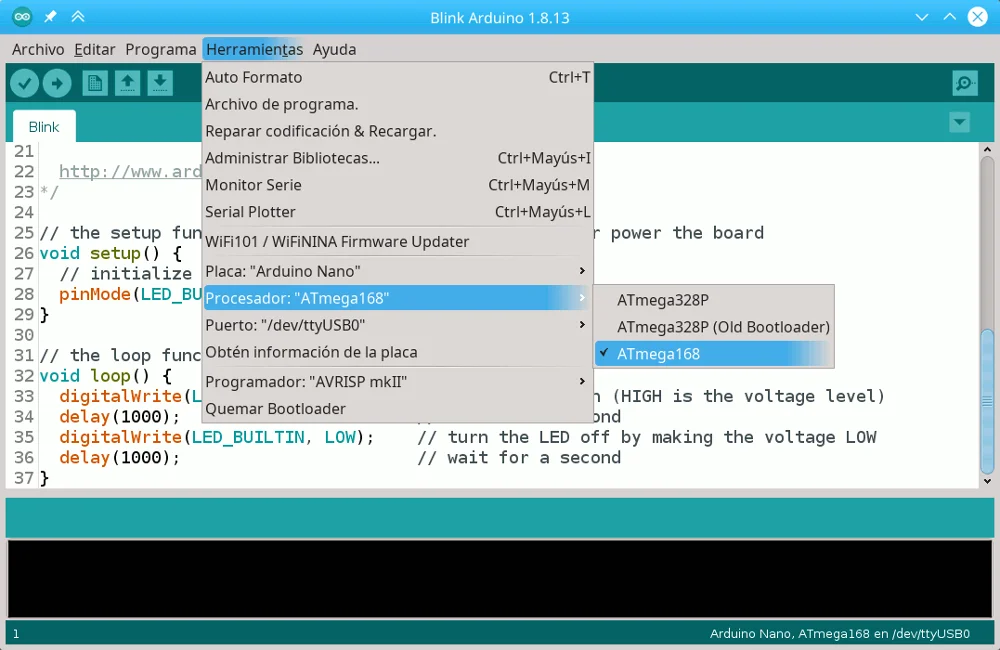Maximize window with title bar up chevron
1000x650 pixels.
point(950,17)
